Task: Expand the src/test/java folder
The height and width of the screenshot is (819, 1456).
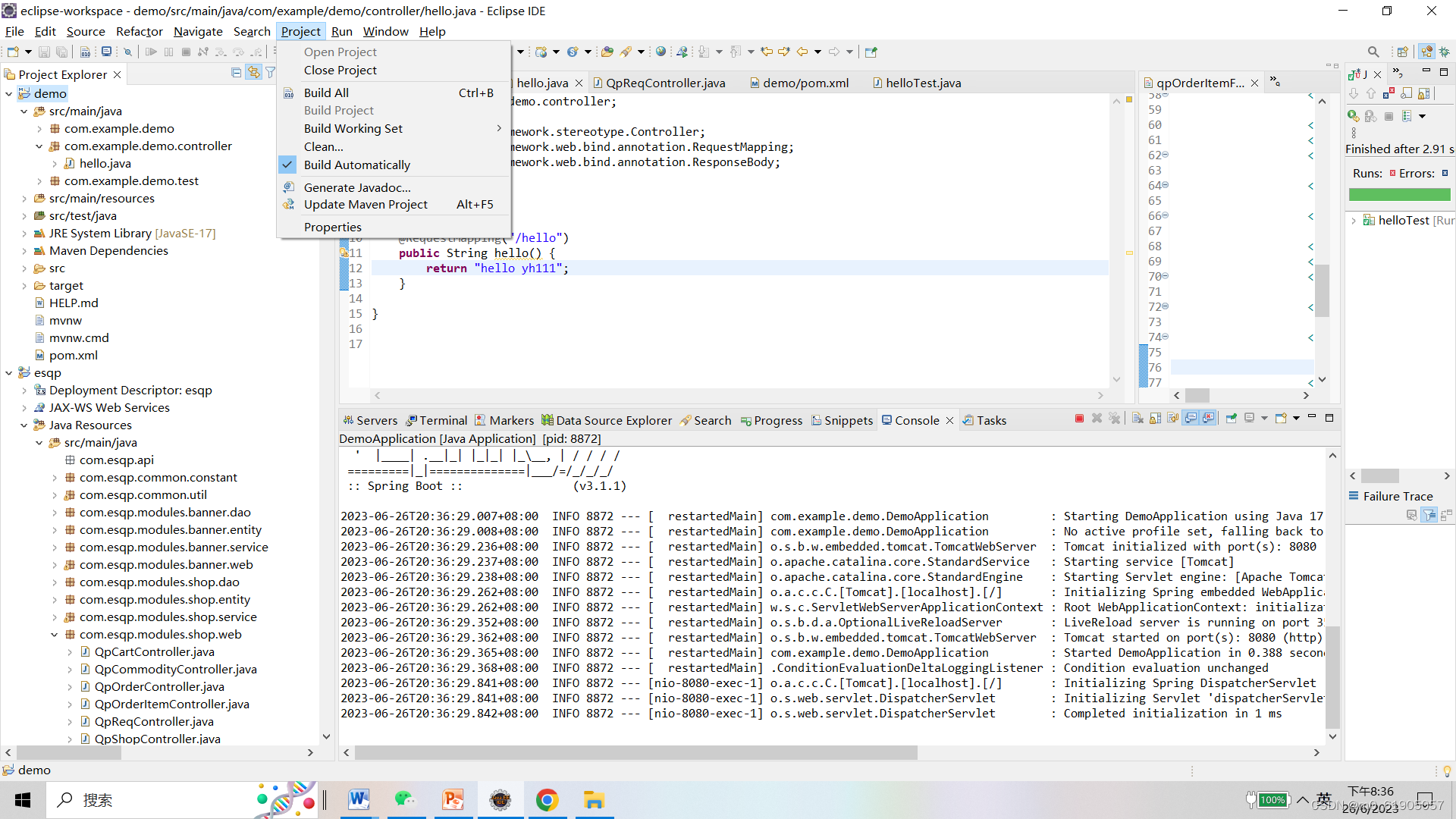Action: 24,215
